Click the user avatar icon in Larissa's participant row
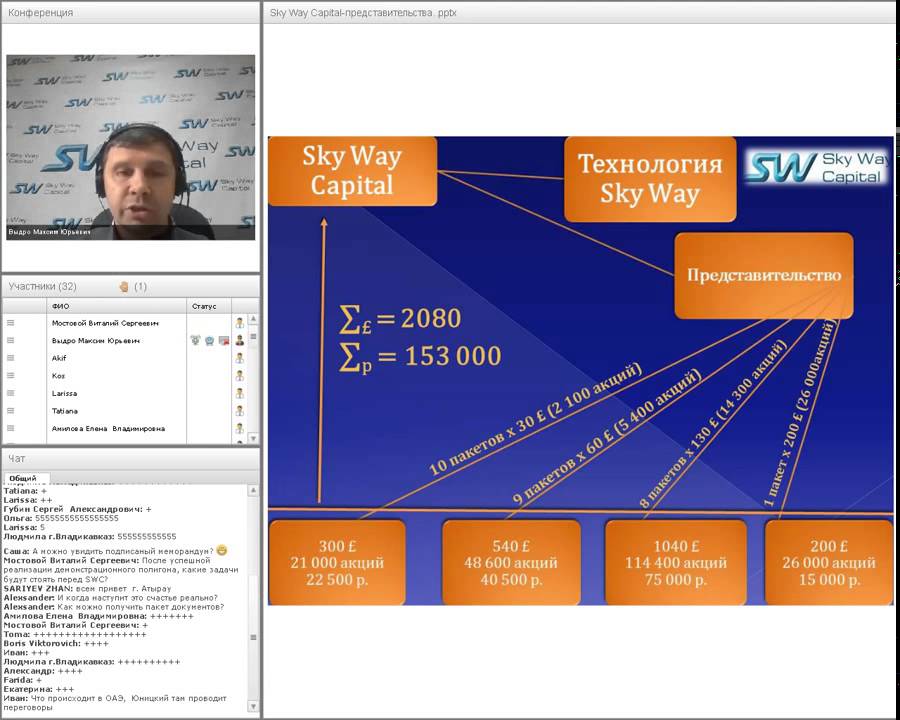Screen dimensions: 900x720 tap(239, 393)
